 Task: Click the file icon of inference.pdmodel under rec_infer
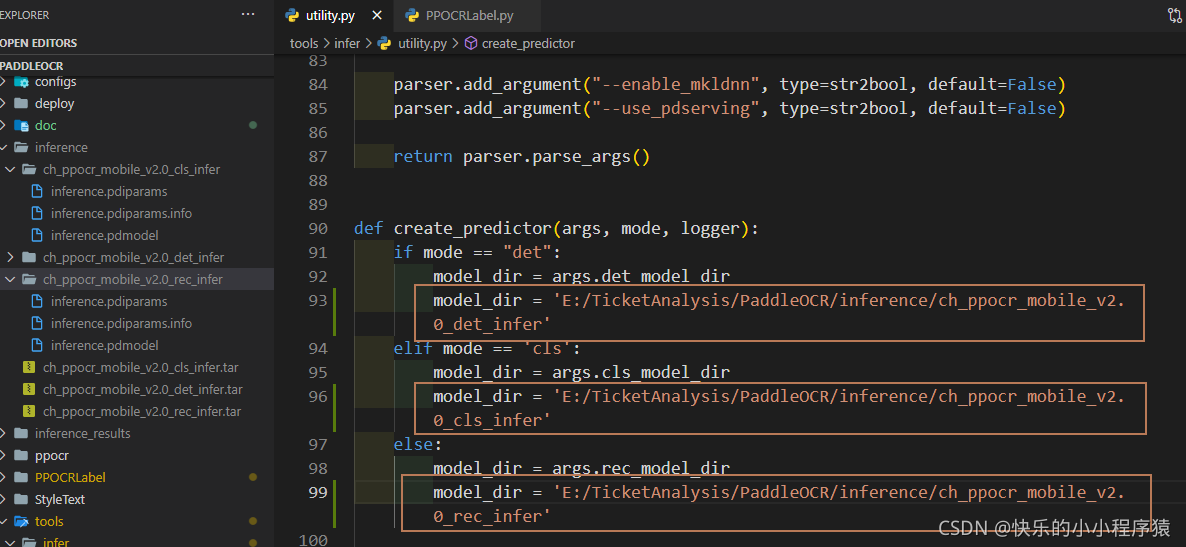(36, 345)
